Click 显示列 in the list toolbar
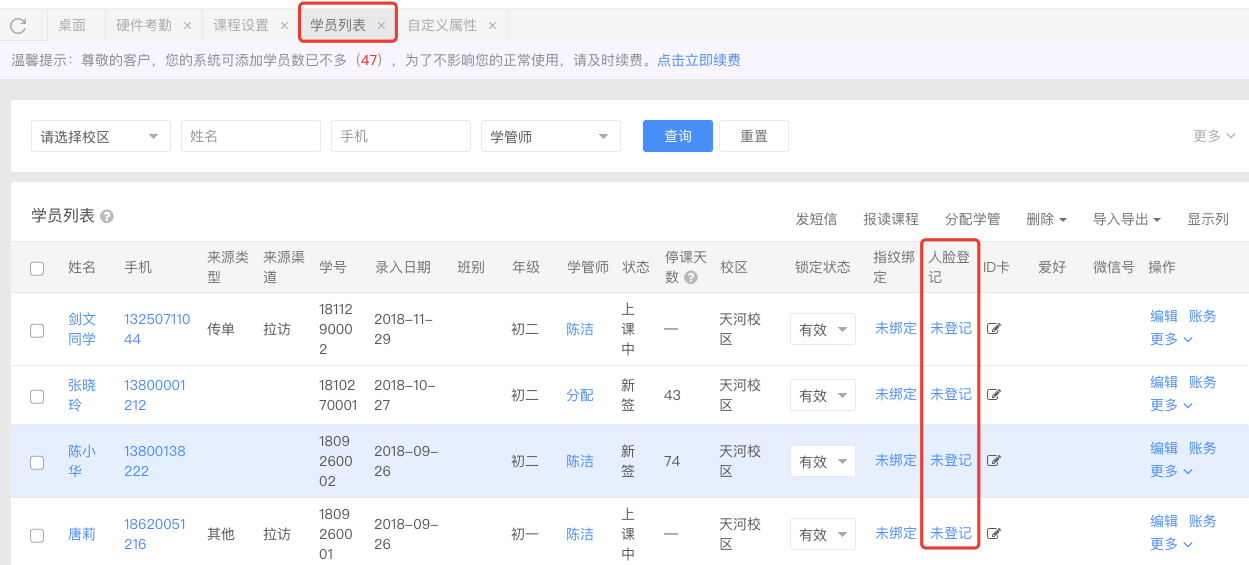1249x565 pixels. [x=1208, y=219]
